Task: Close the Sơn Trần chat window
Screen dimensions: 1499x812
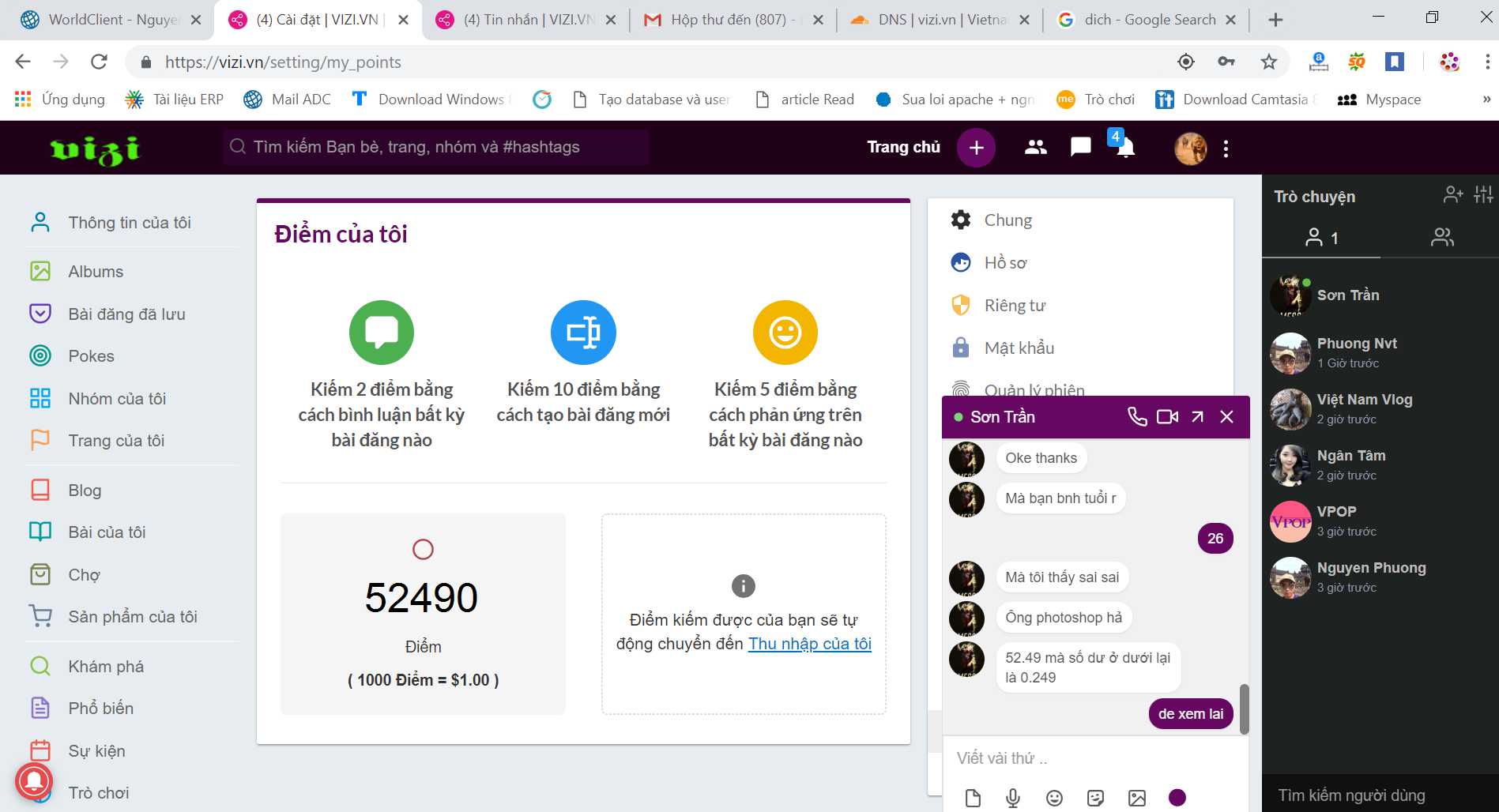Action: pyautogui.click(x=1226, y=416)
